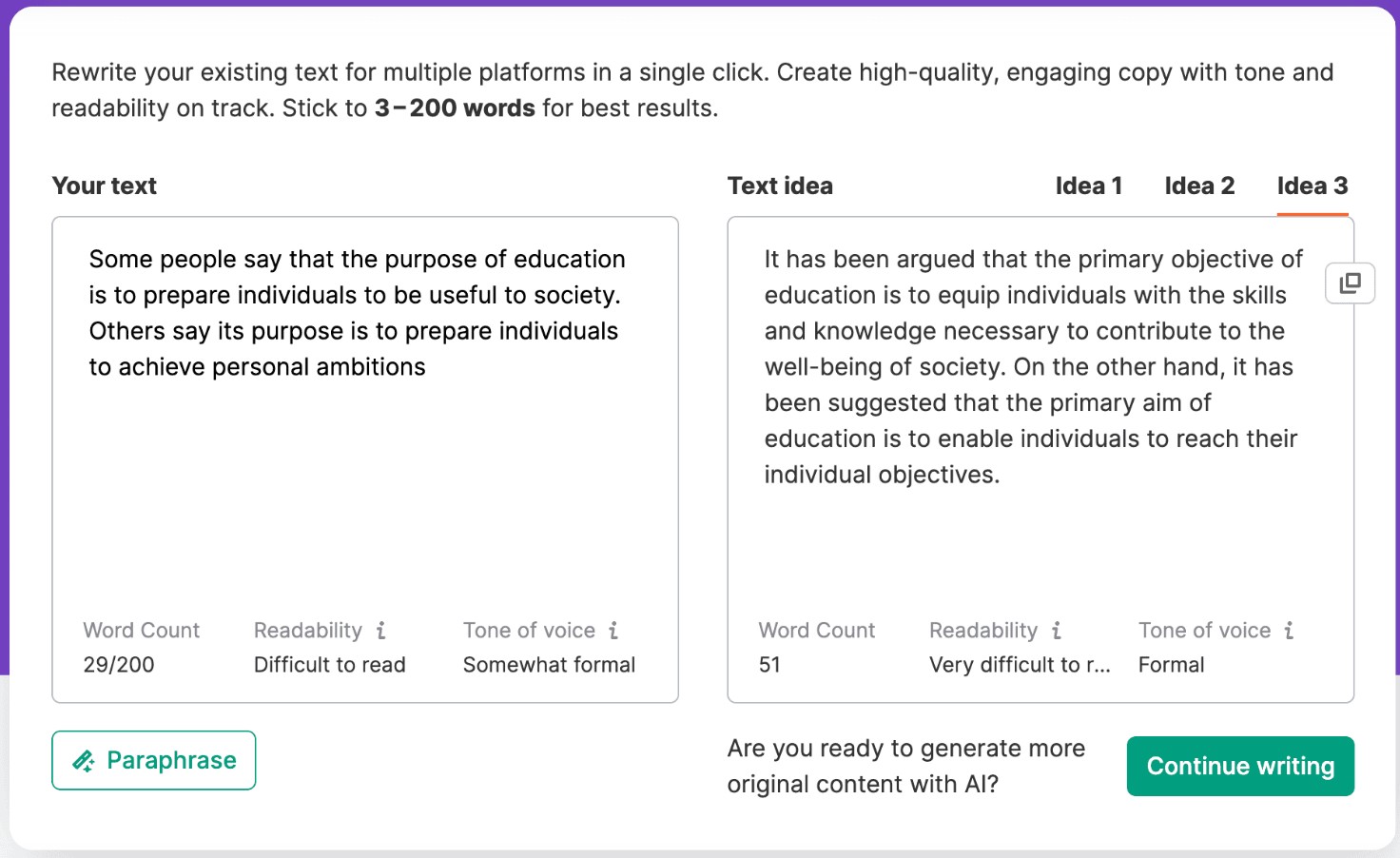1400x858 pixels.
Task: Open the Readability info icon under Text idea
Action: [x=1056, y=631]
